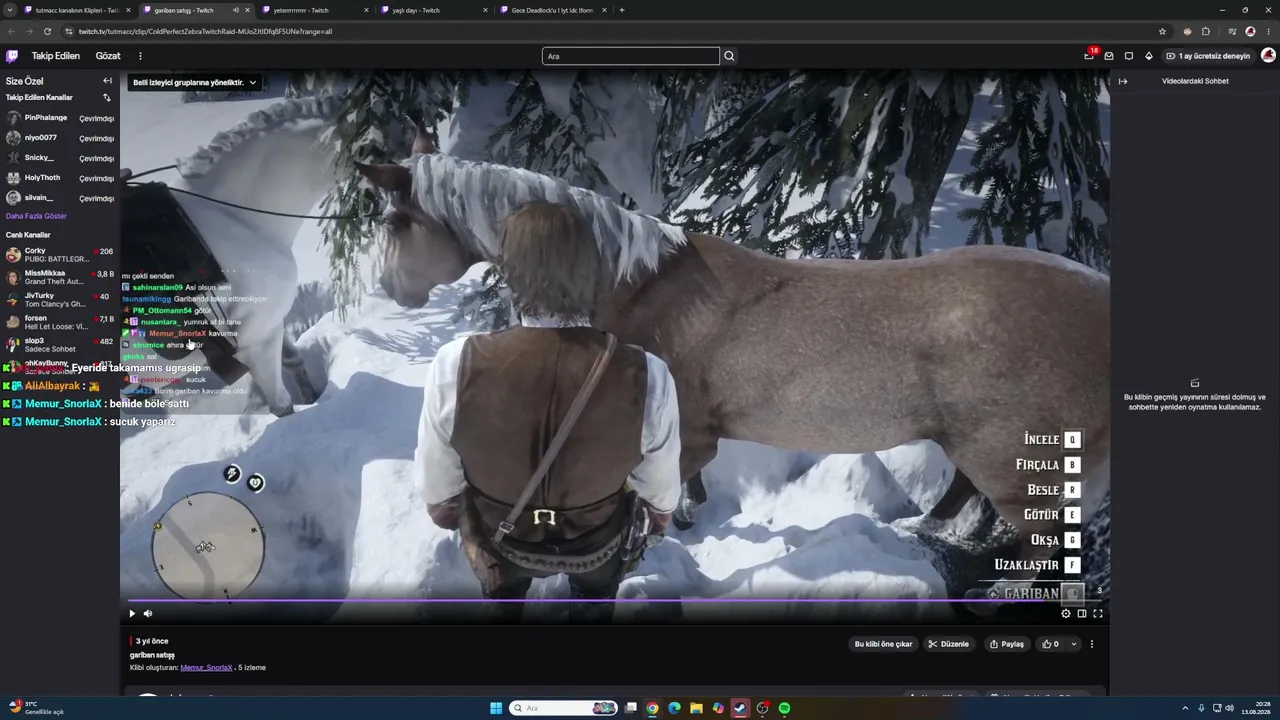Like the clip with thumbs up
This screenshot has height=720, width=1280.
click(1051, 644)
